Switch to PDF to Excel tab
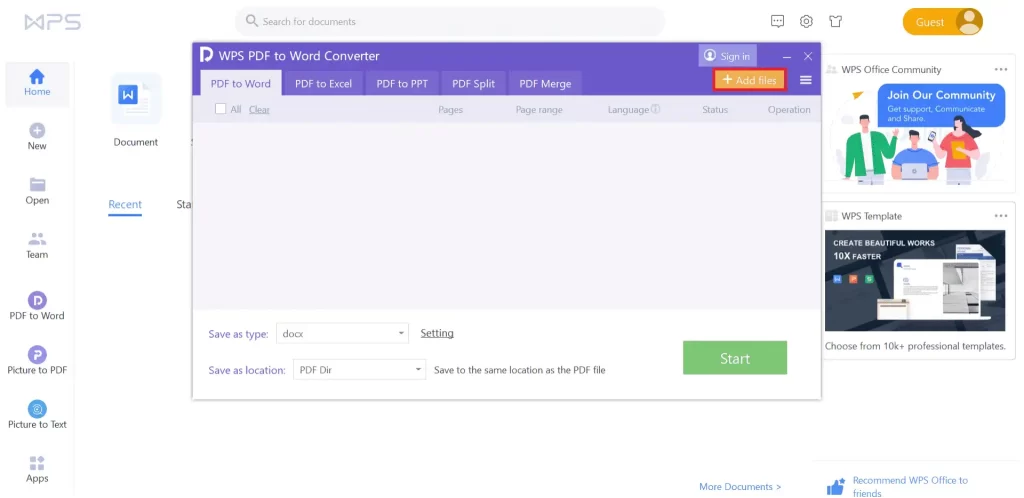 (323, 83)
